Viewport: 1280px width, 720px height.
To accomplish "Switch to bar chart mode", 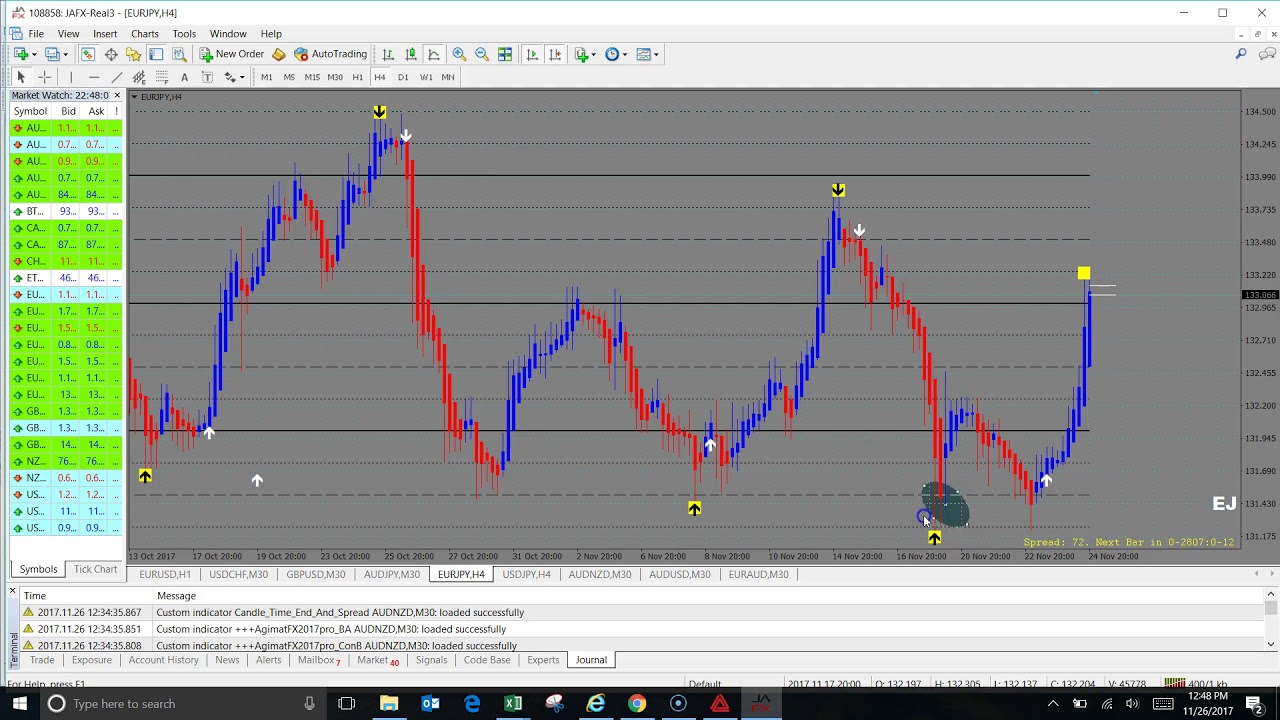I will (388, 54).
